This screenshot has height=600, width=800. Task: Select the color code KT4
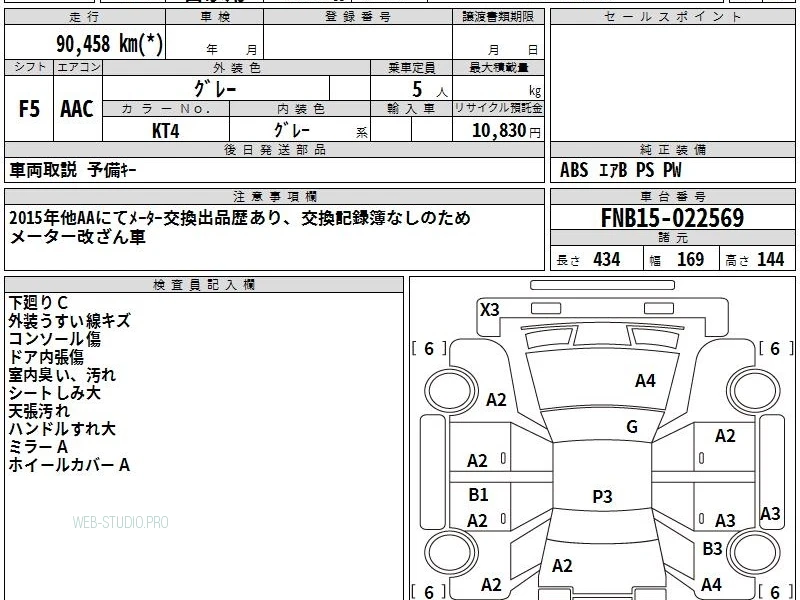[x=166, y=131]
